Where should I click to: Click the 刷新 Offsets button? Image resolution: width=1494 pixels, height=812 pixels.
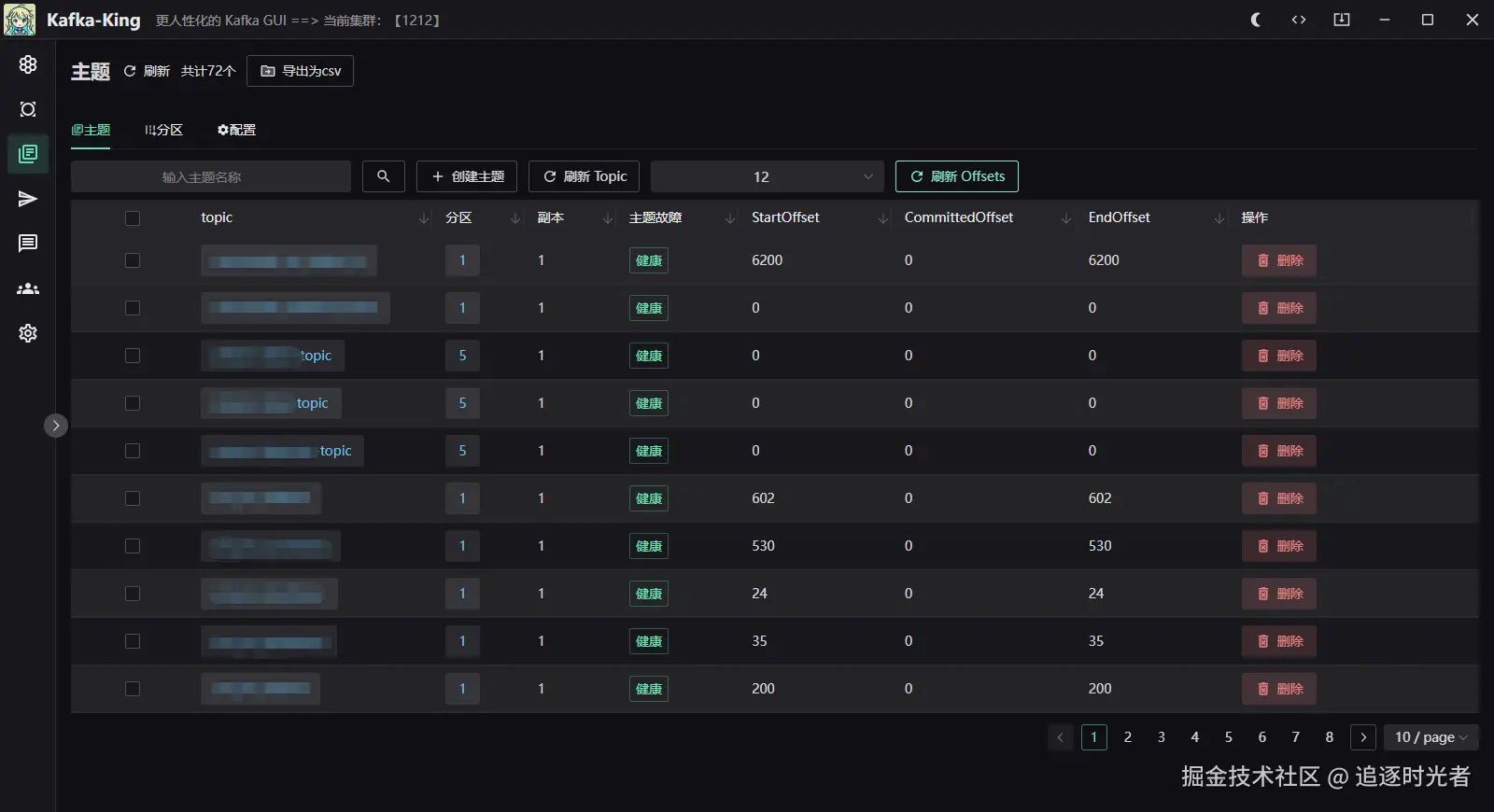[957, 176]
